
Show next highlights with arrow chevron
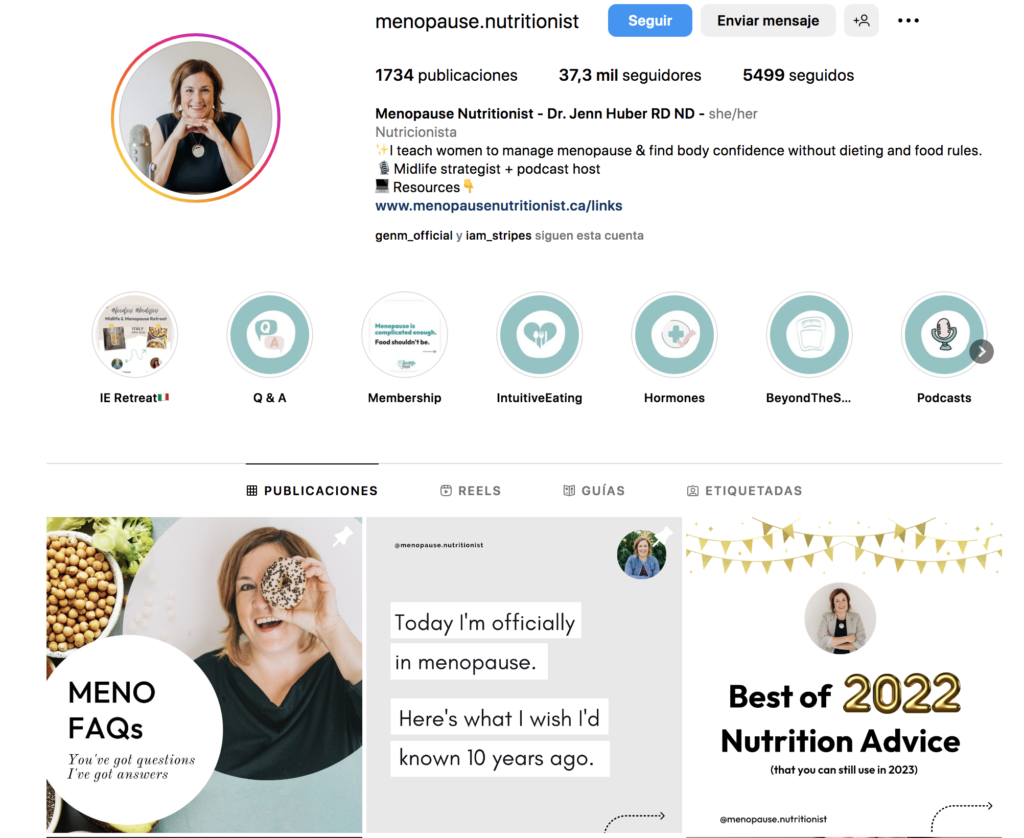981,351
